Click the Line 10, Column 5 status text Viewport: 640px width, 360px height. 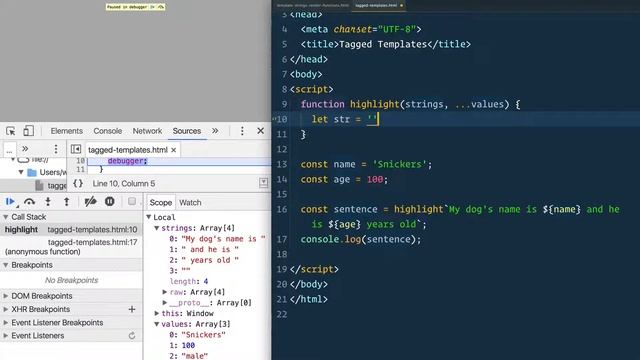(x=124, y=184)
